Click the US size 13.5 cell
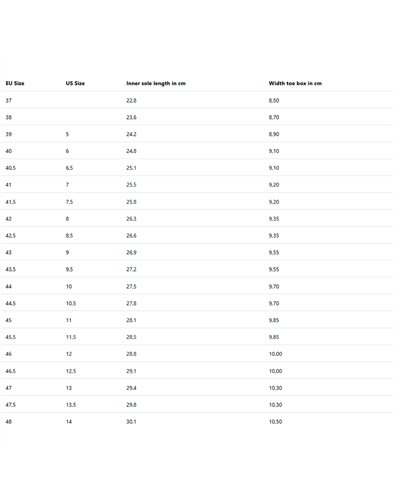Image resolution: width=400 pixels, height=500 pixels. 71,405
